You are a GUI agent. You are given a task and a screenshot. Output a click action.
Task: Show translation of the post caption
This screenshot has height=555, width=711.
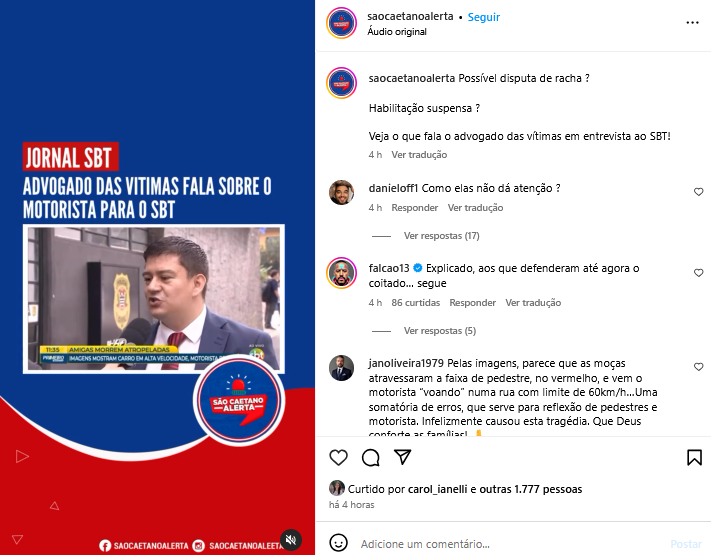(419, 155)
